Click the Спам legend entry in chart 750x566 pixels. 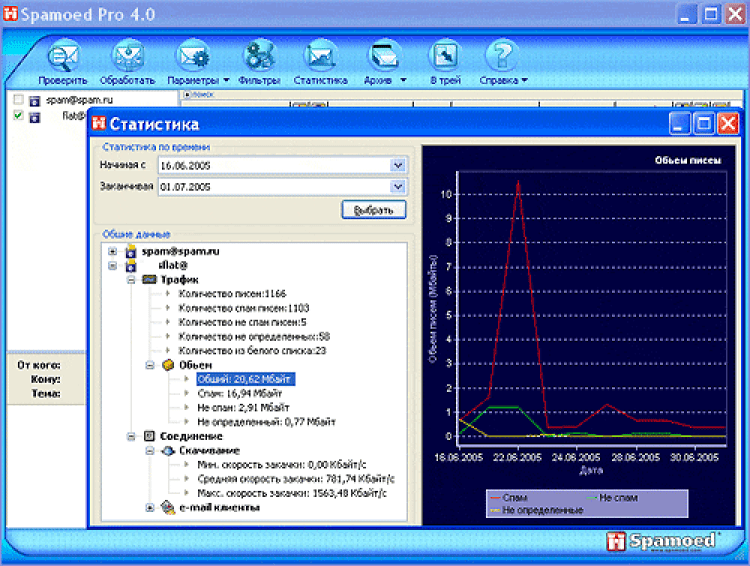pyautogui.click(x=512, y=497)
